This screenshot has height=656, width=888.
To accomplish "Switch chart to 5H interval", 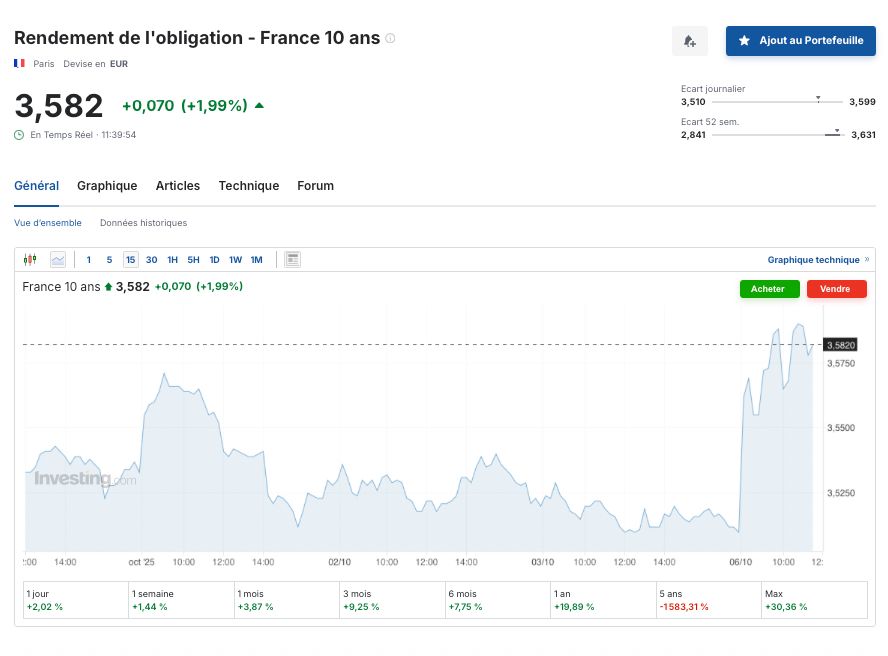I will (193, 259).
